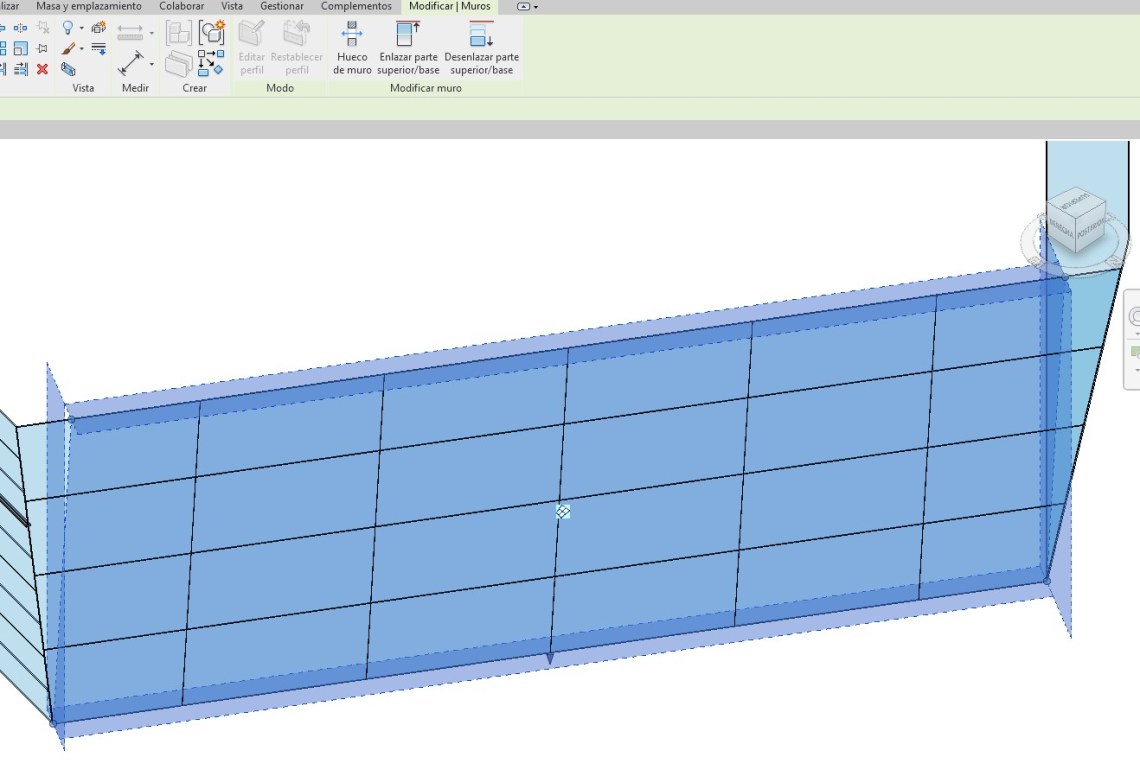This screenshot has height=776, width=1140.
Task: Click the steering wheel navigation icon
Action: [1135, 317]
